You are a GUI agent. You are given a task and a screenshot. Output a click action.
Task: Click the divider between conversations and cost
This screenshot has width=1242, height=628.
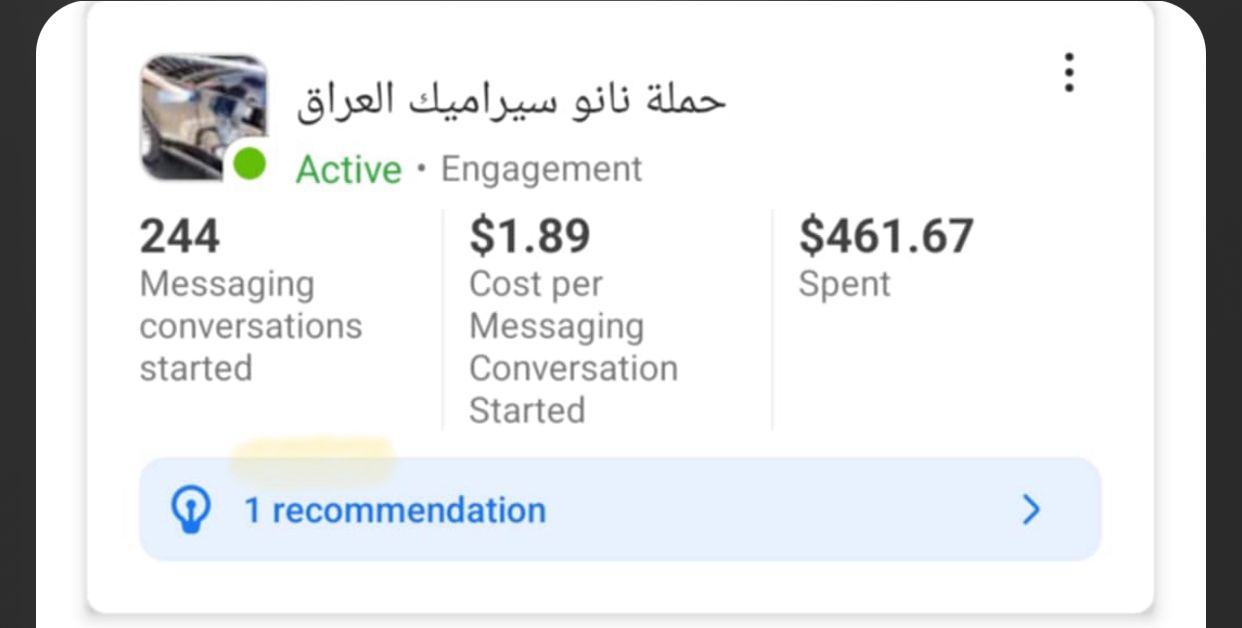point(443,320)
